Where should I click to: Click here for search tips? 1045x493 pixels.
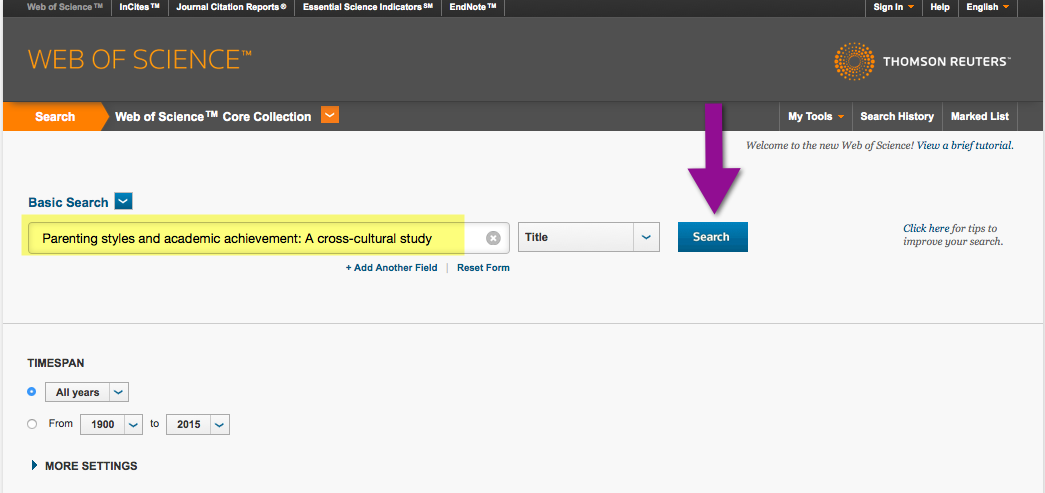[926, 229]
